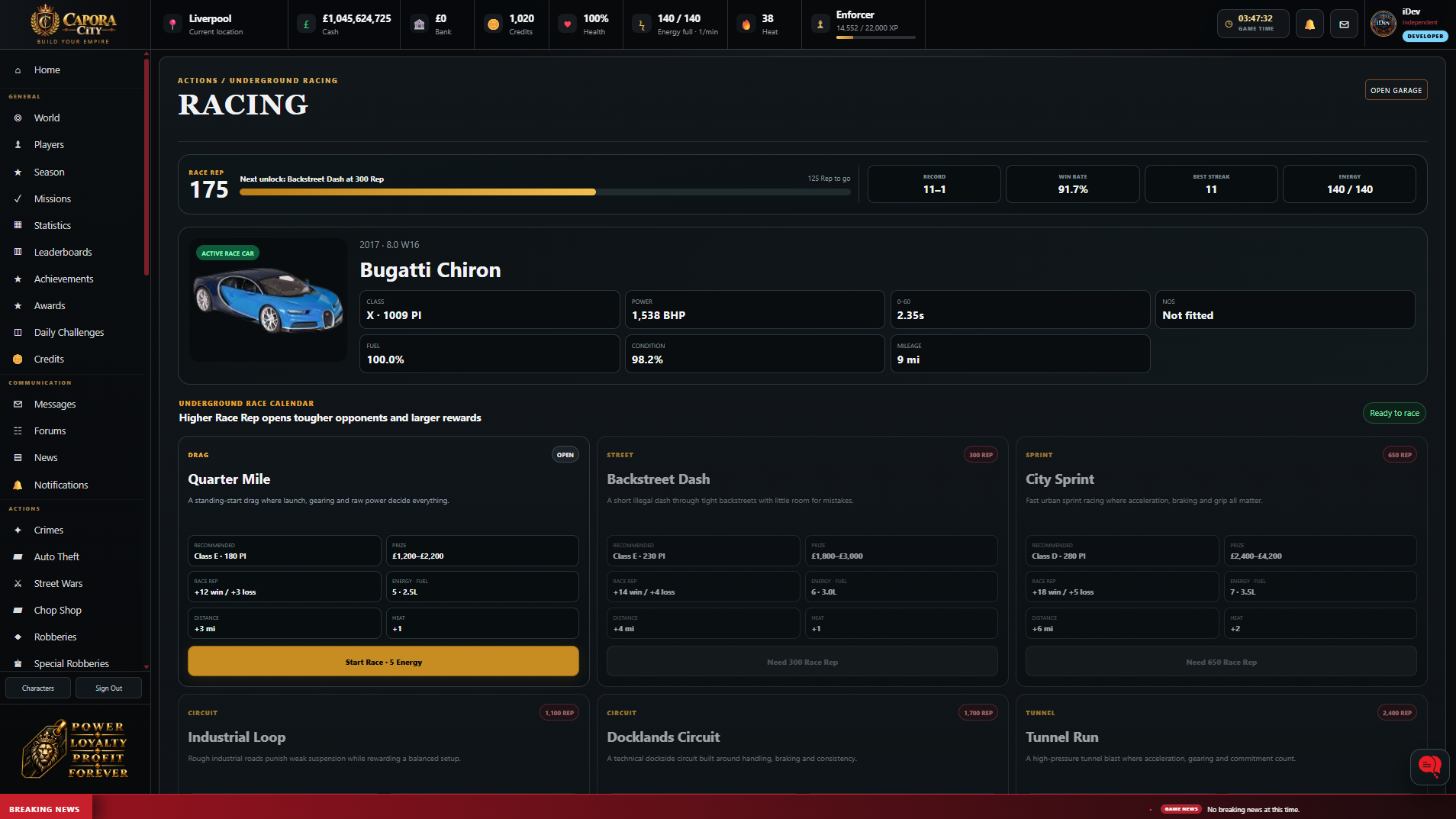Click the Power Loyalty Profit Forever banner
The height and width of the screenshot is (819, 1456).
pos(75,750)
